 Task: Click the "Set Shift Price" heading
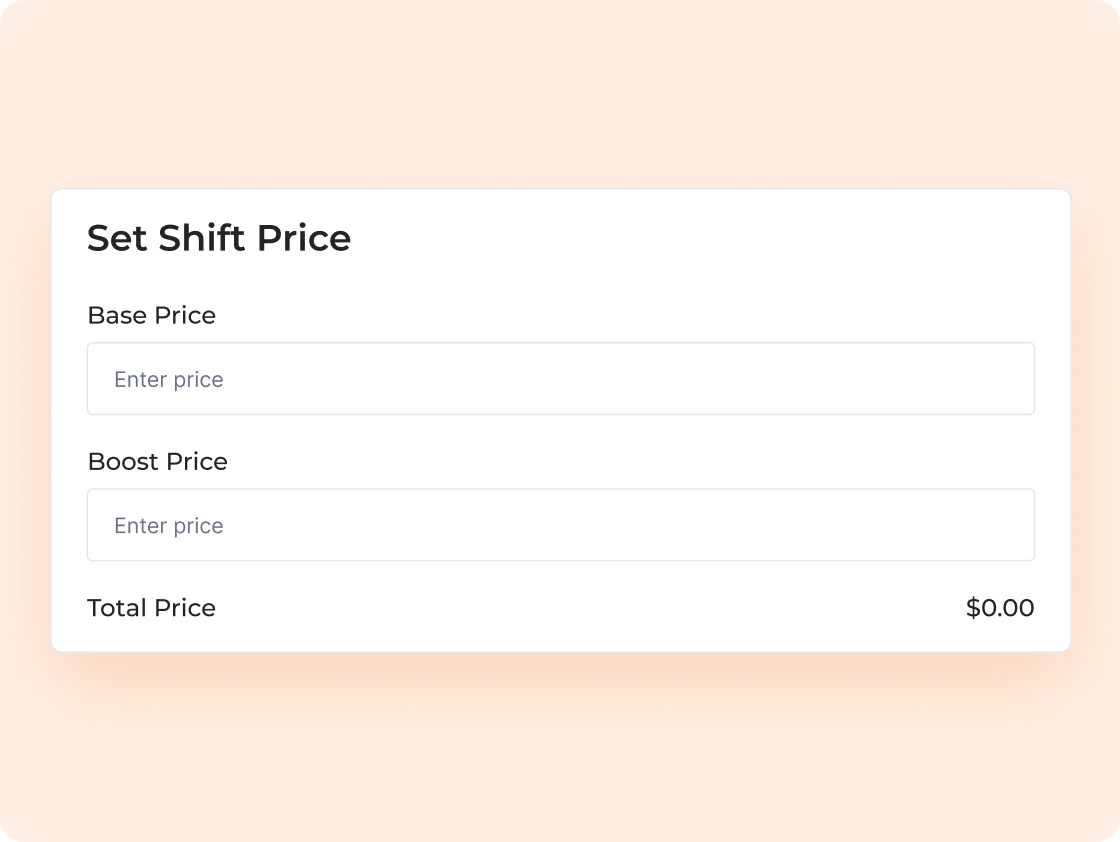[219, 238]
